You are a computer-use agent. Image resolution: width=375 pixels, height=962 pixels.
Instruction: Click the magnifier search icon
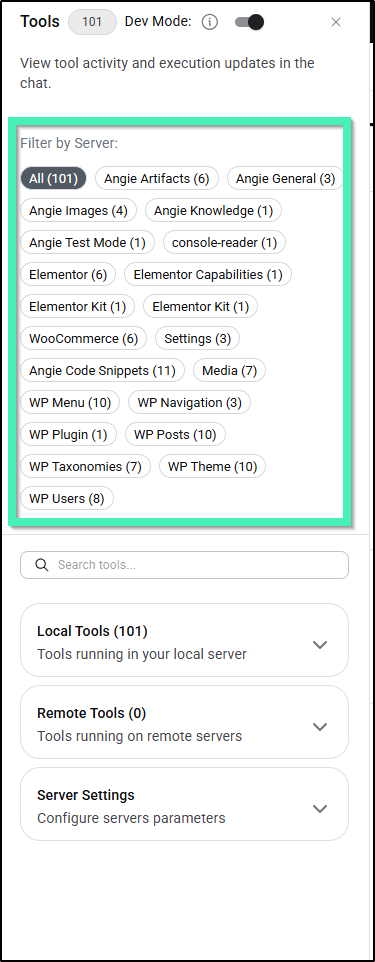pos(42,565)
